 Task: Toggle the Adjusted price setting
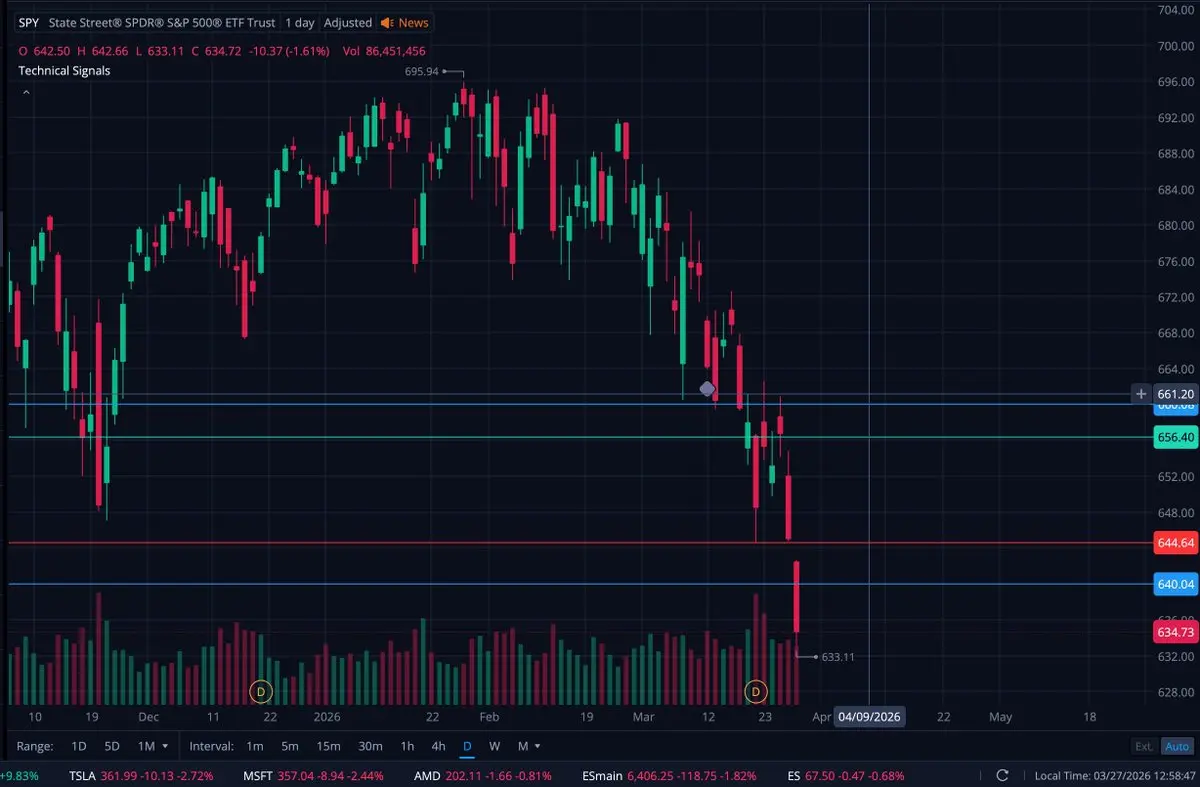348,22
